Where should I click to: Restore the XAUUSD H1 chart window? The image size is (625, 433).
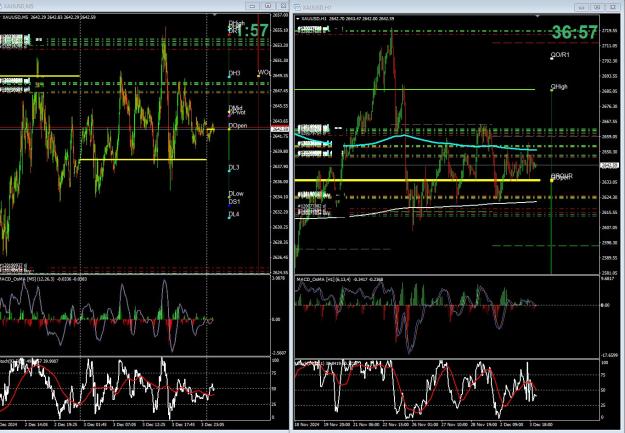click(597, 7)
